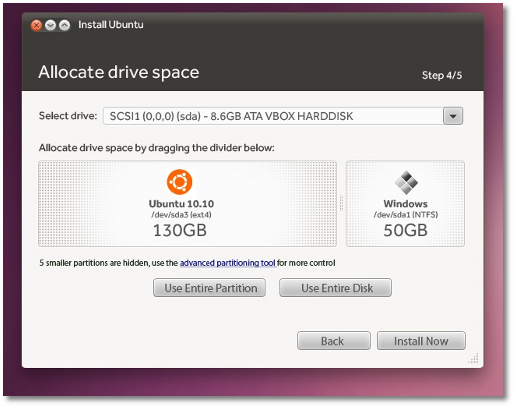The height and width of the screenshot is (407, 514).
Task: Click the /dev/sda3 (ext4) partition text
Action: [181, 215]
